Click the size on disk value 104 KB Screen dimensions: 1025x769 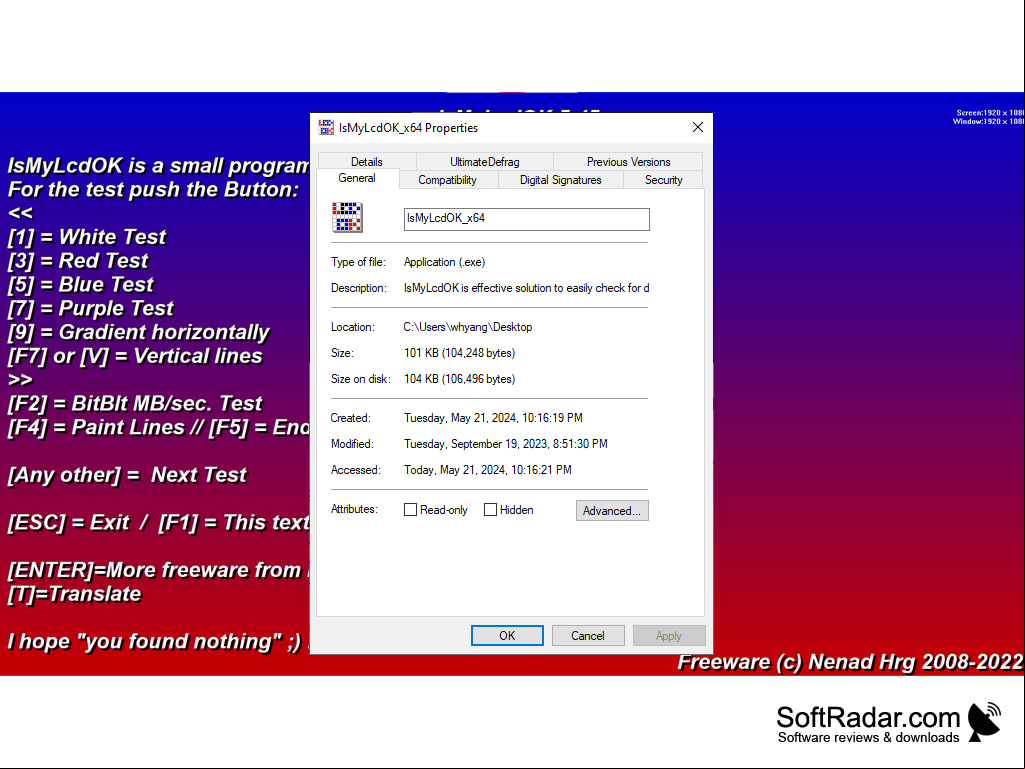tap(460, 379)
